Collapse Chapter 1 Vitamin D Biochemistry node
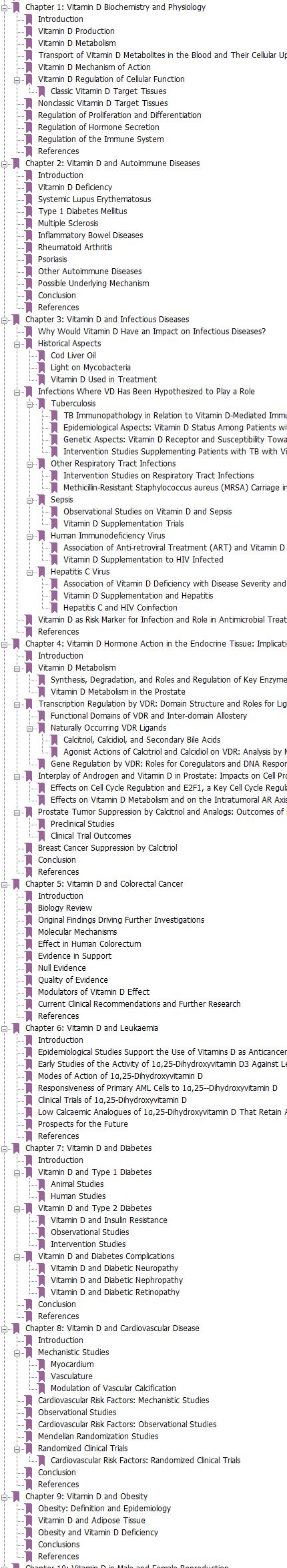The image size is (287, 1568). (5, 7)
